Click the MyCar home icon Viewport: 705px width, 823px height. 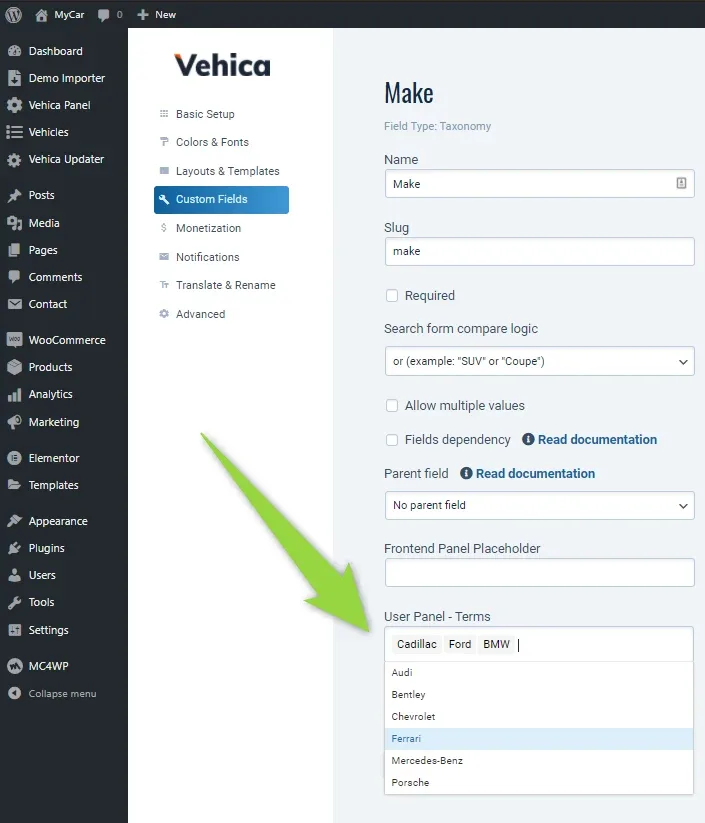pos(41,15)
